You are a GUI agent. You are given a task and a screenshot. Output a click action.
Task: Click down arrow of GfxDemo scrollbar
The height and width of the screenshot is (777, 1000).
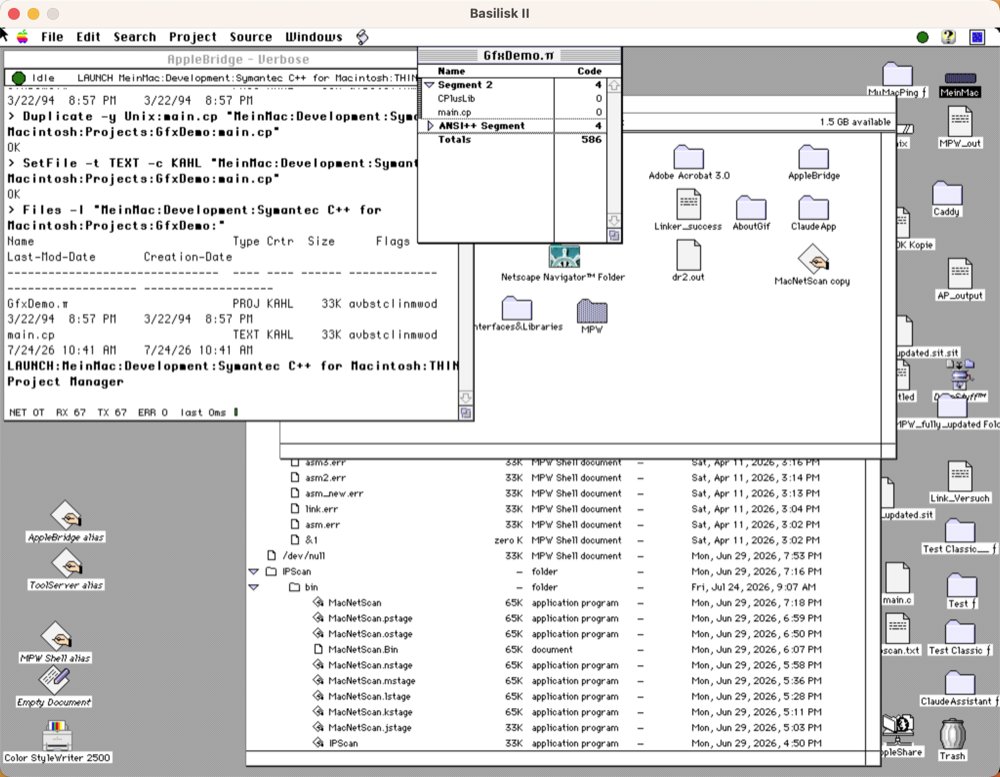[614, 221]
